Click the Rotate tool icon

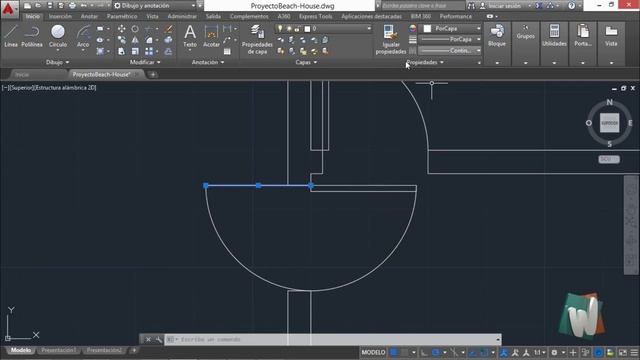tap(135, 29)
